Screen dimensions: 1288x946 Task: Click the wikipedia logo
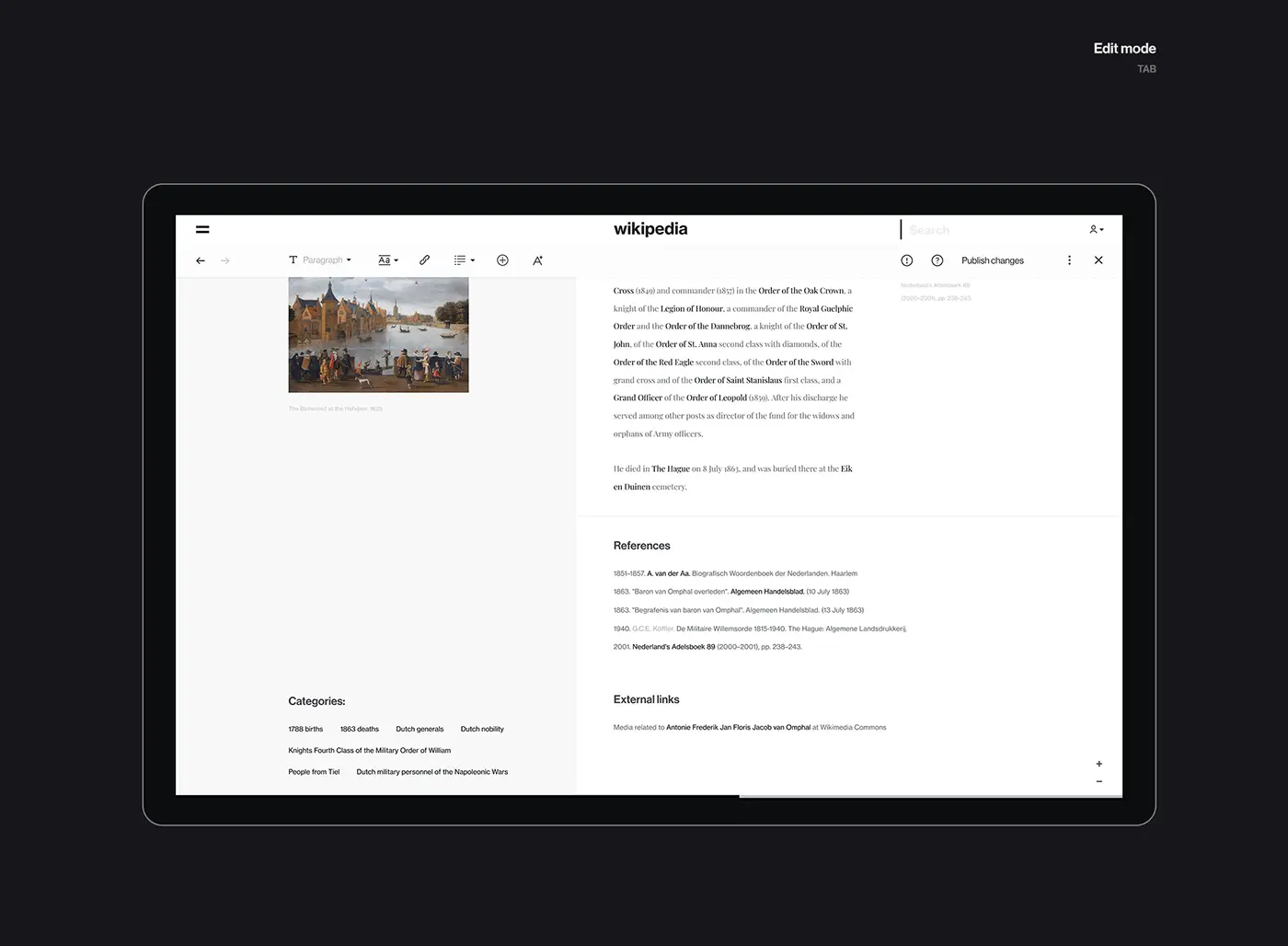[x=650, y=229]
